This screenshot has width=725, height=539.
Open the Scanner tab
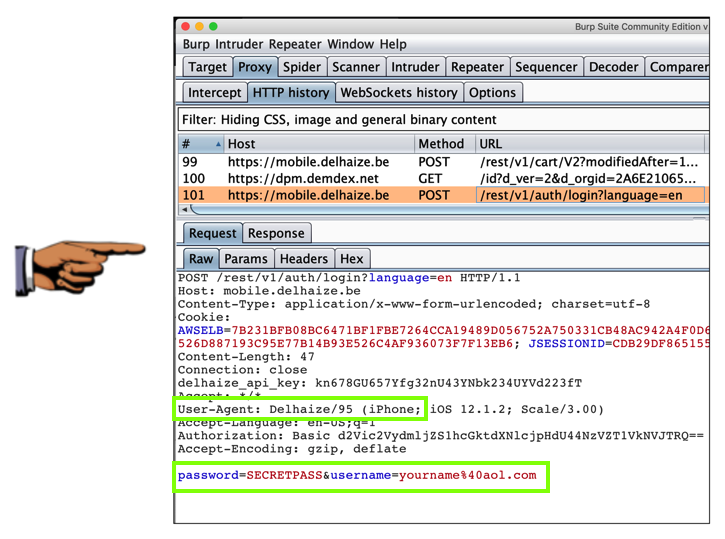356,67
